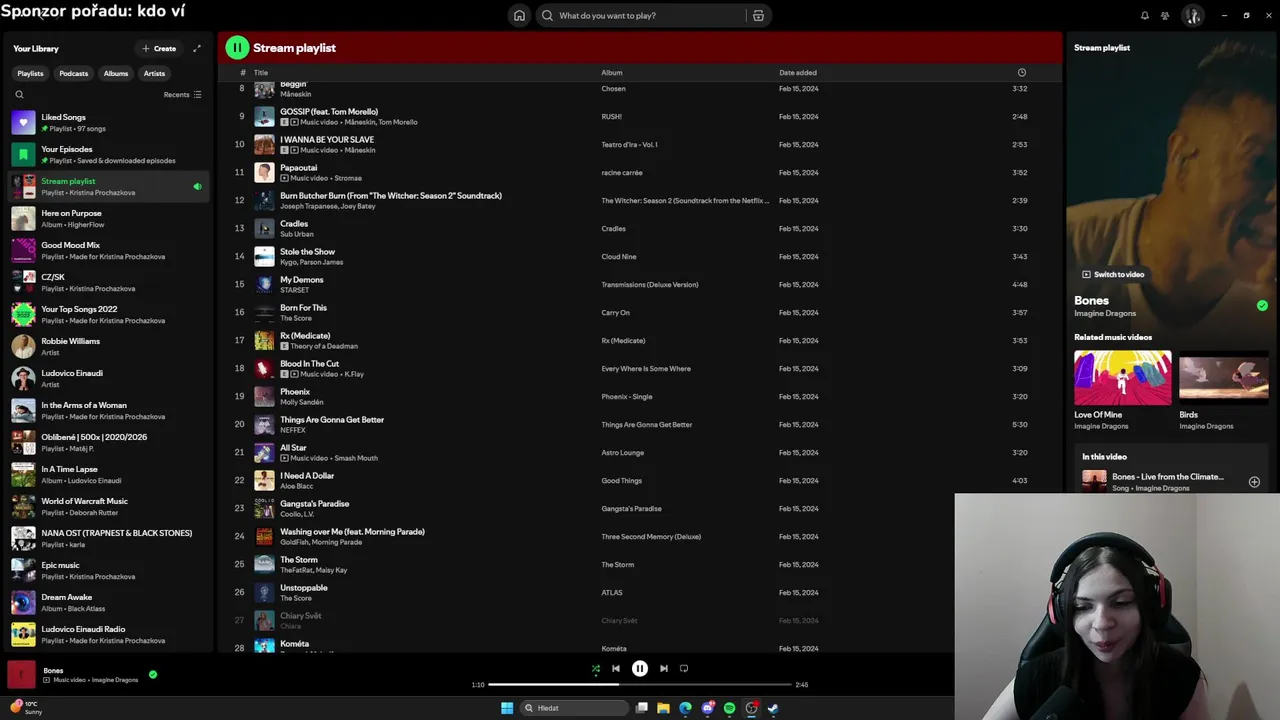This screenshot has width=1280, height=720.
Task: Open Good Mood Mix playlist
Action: click(108, 250)
